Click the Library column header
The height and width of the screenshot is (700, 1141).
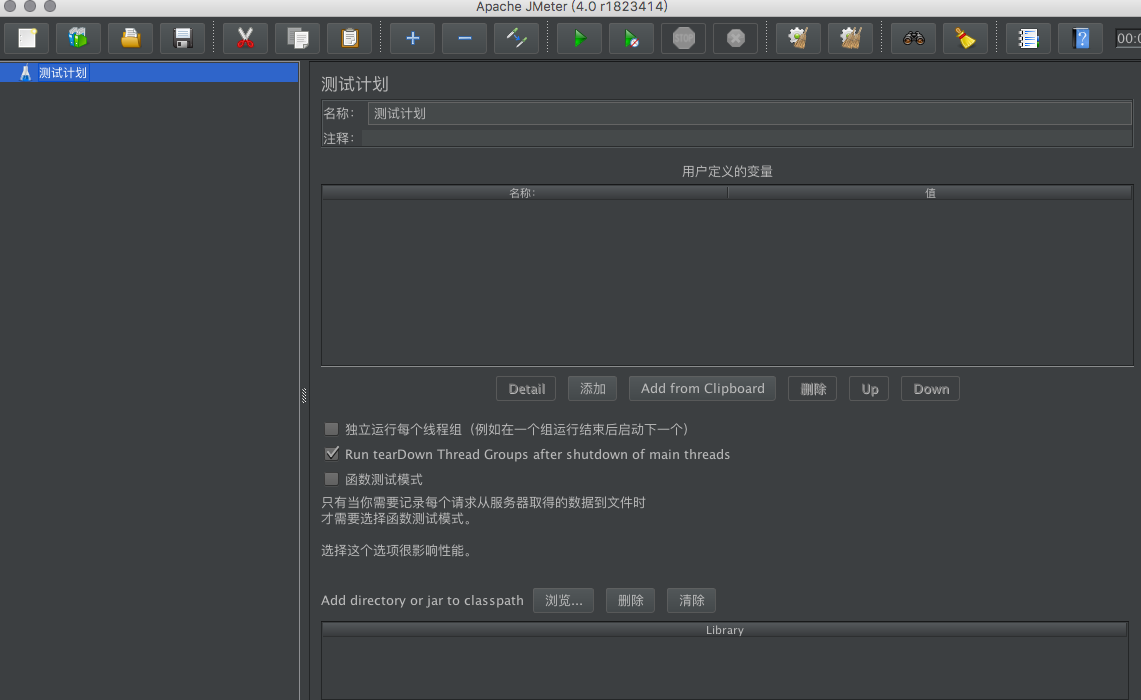click(x=725, y=630)
